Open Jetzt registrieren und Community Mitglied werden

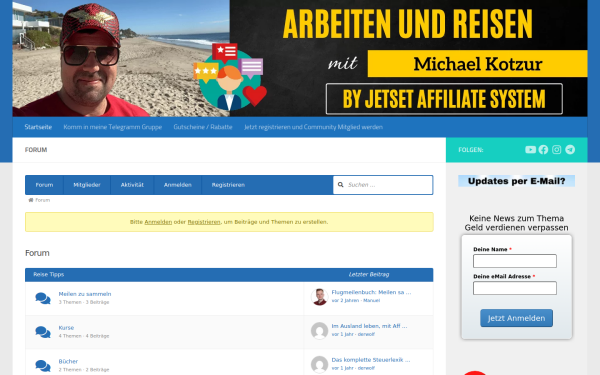(313, 127)
